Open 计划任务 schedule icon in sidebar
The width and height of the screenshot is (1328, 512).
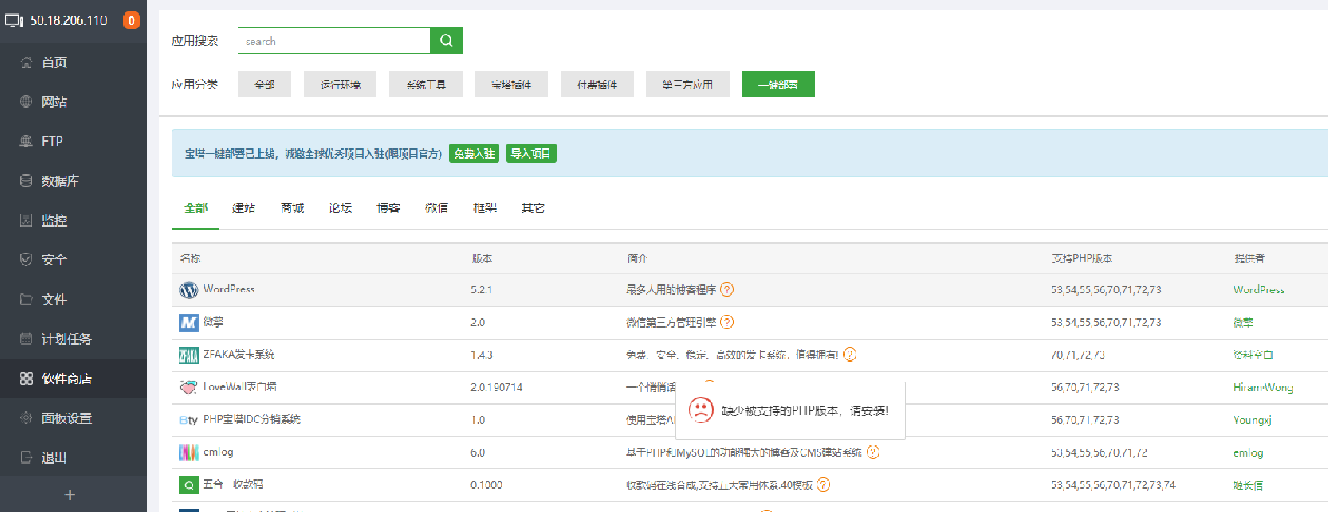[26, 339]
